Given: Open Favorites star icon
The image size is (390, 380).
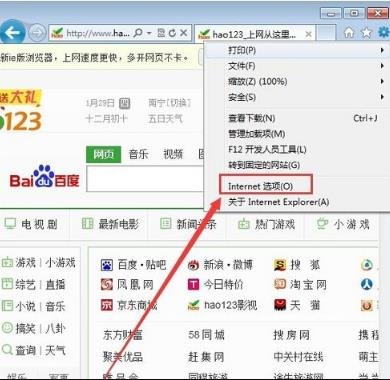Looking at the screenshot, I should pos(366,33).
